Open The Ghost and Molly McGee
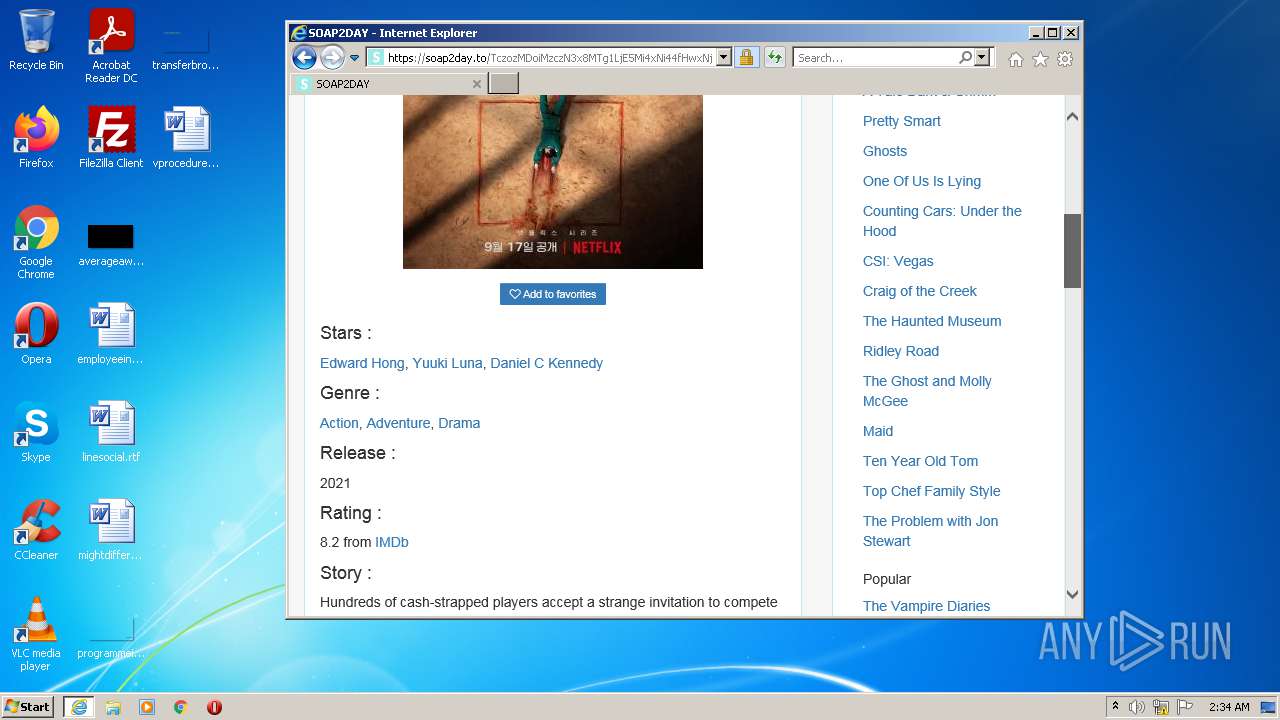The height and width of the screenshot is (720, 1280). [927, 391]
